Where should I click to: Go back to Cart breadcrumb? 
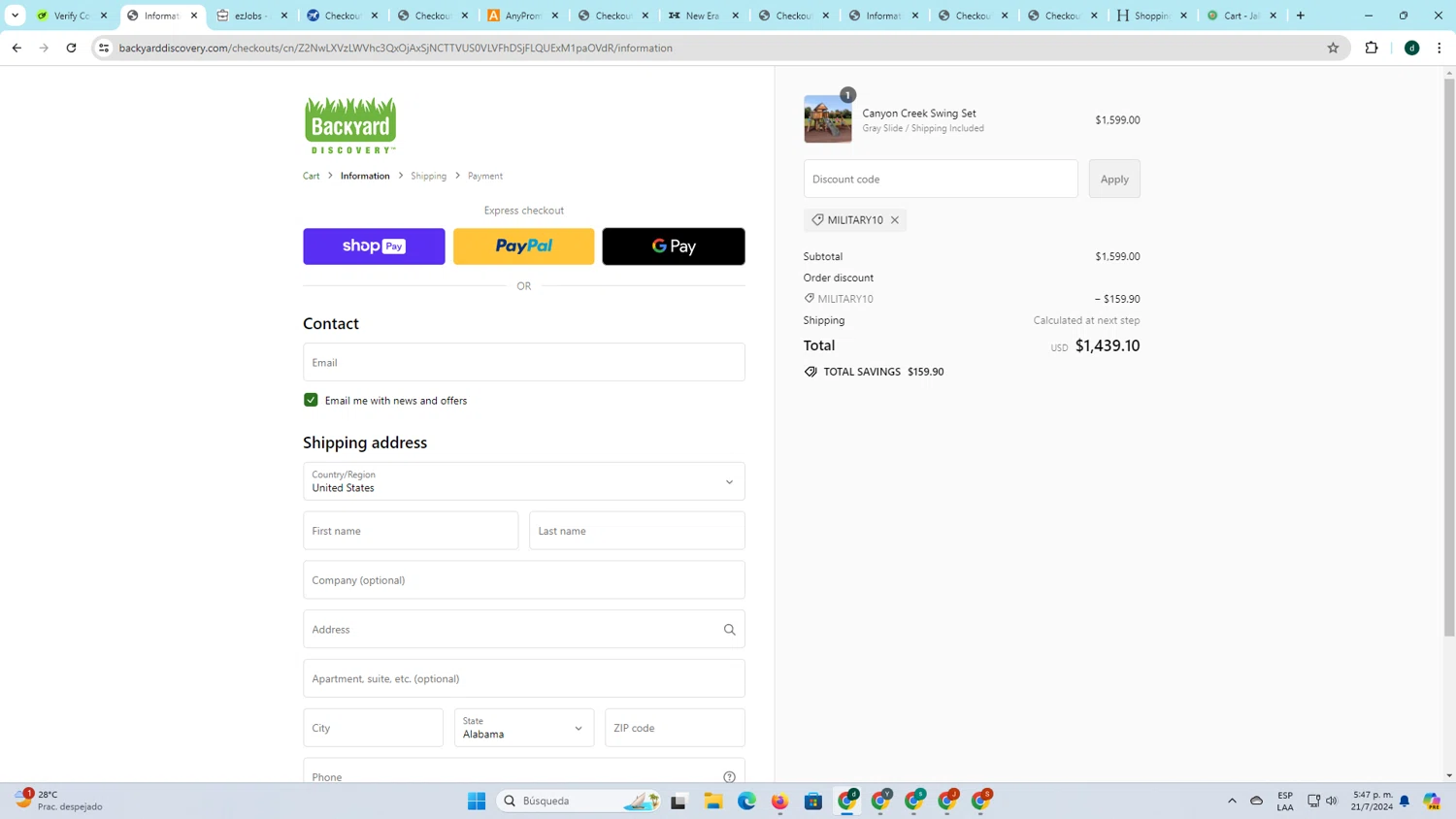tap(311, 176)
